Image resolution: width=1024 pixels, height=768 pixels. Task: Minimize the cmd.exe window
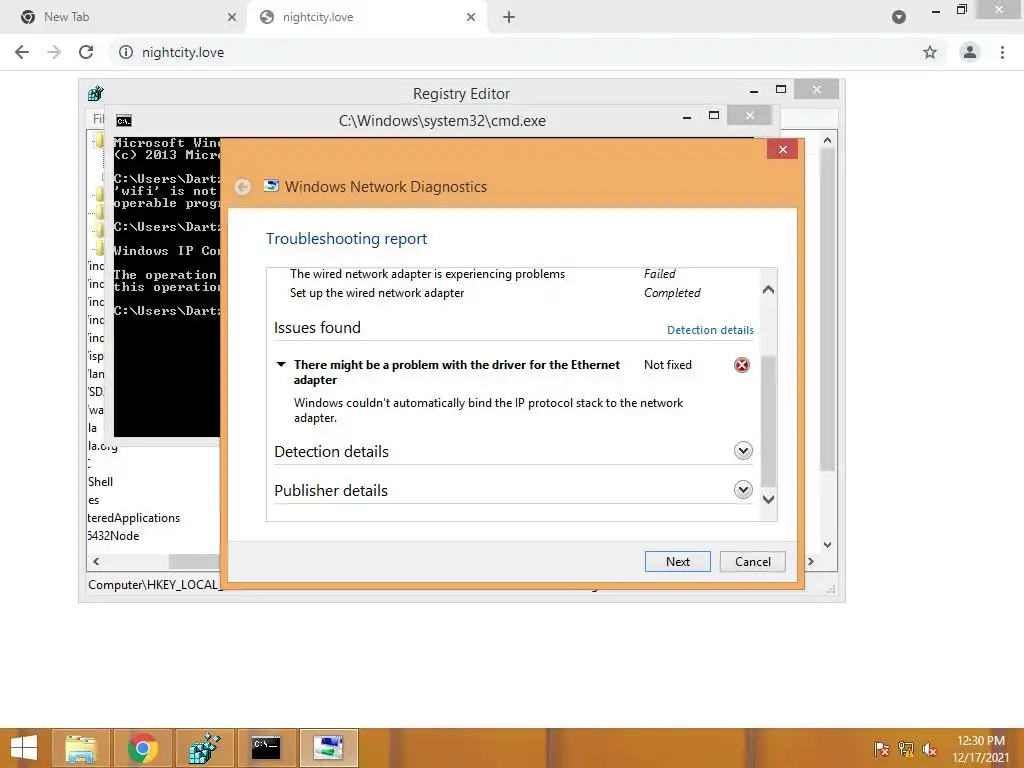(x=687, y=118)
